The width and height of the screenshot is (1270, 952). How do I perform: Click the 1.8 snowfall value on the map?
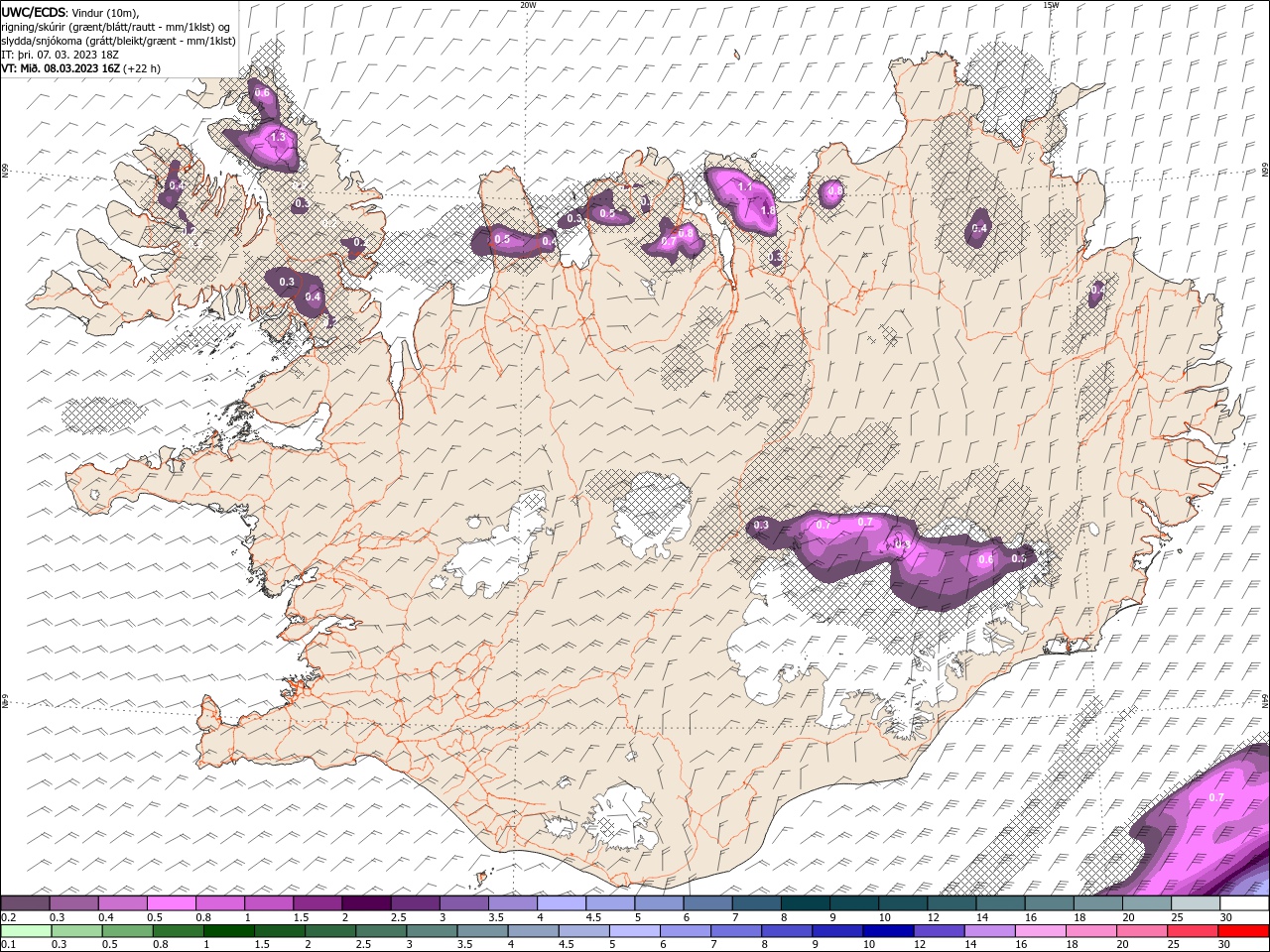tap(766, 210)
